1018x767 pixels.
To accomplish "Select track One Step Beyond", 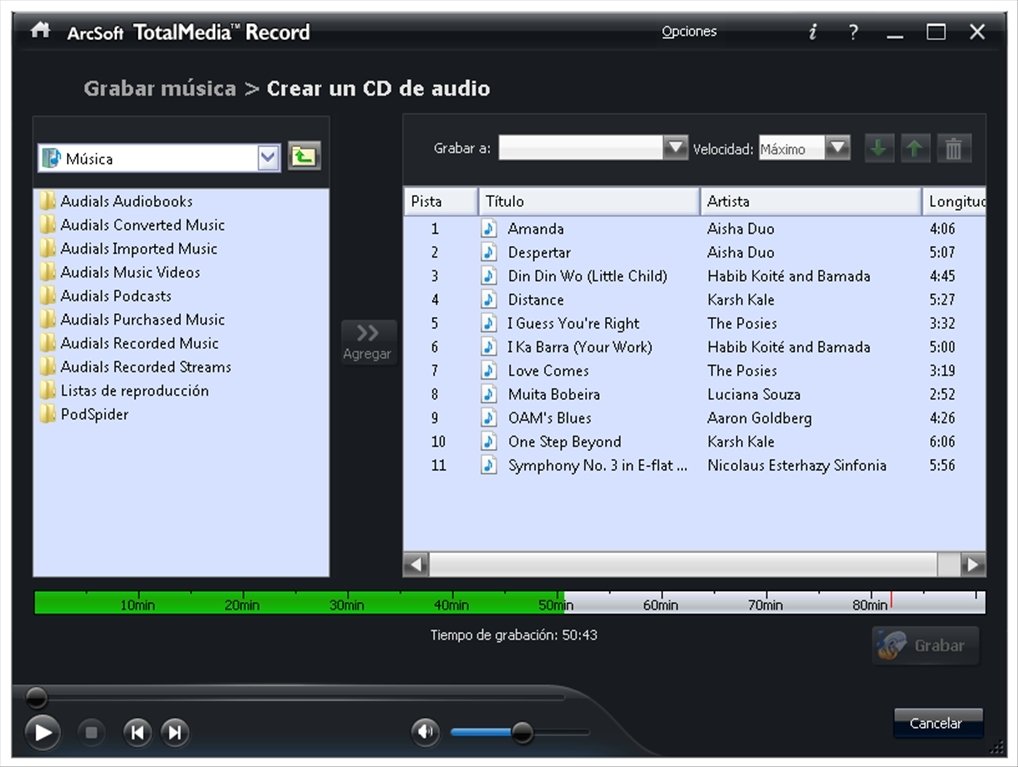I will (564, 442).
